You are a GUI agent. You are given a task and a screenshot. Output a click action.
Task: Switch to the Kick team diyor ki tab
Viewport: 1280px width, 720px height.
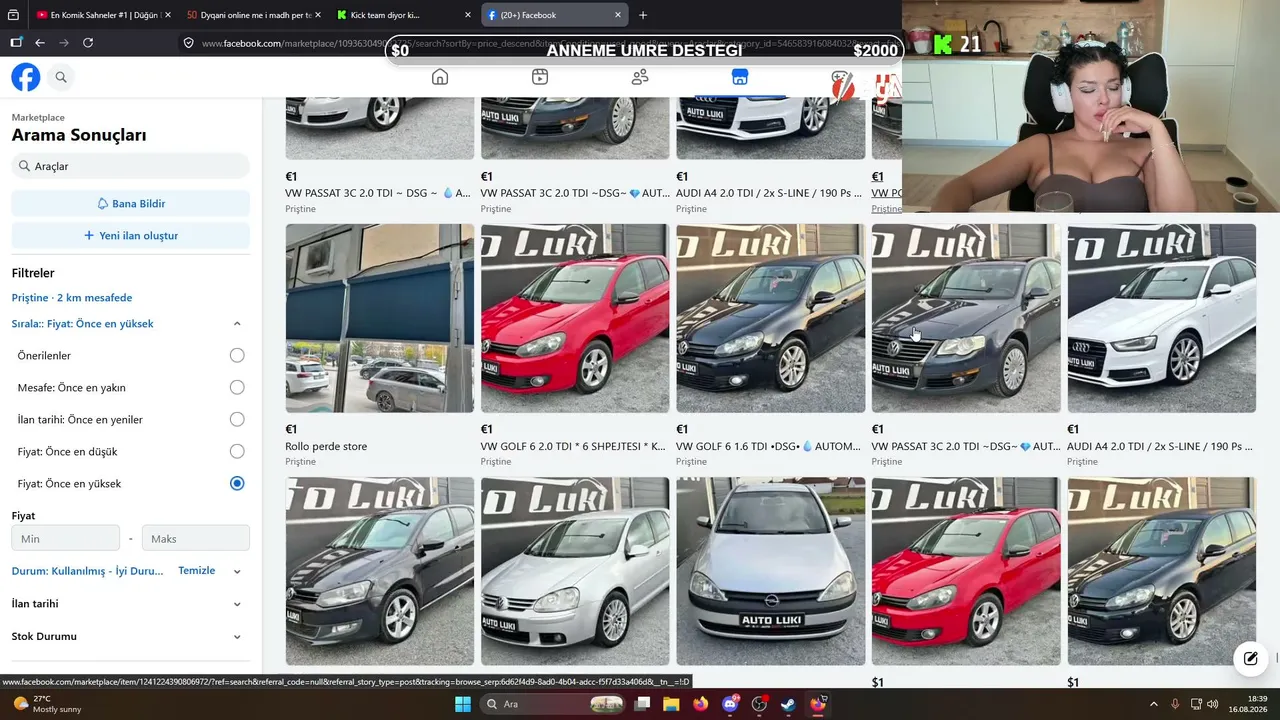[403, 15]
